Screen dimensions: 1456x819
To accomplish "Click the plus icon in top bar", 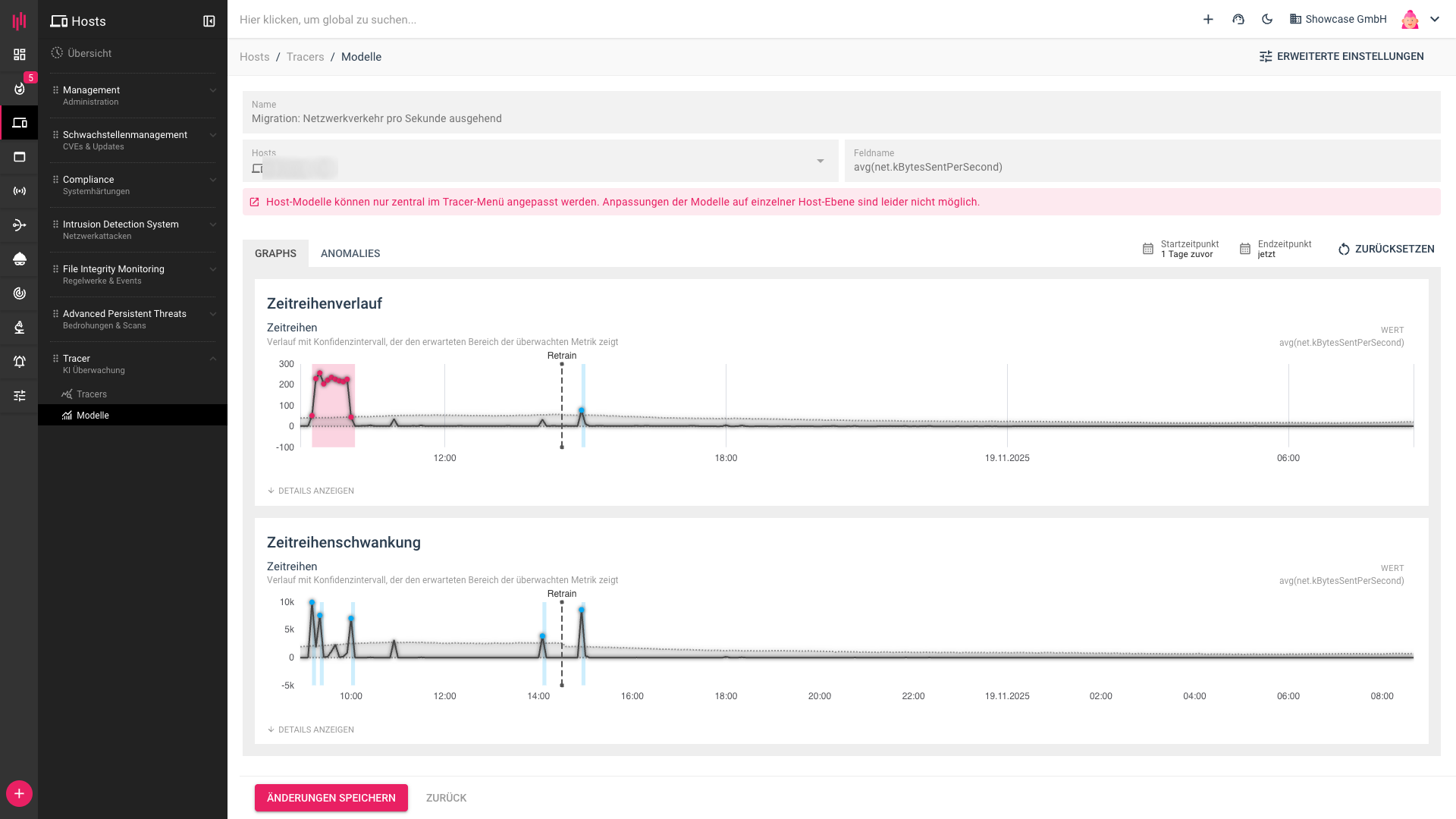I will tap(1208, 20).
